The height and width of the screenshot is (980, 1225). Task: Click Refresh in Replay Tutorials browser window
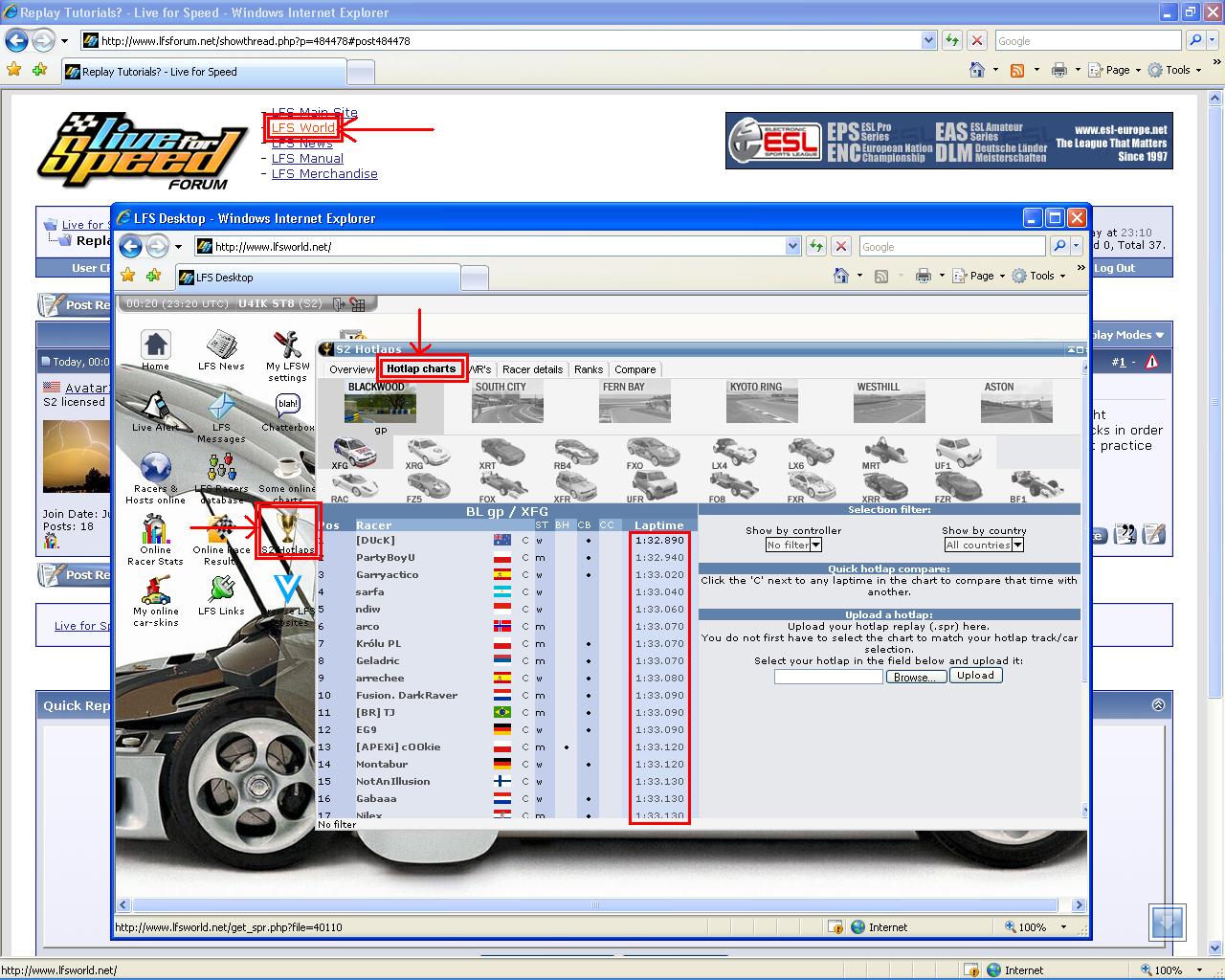952,40
